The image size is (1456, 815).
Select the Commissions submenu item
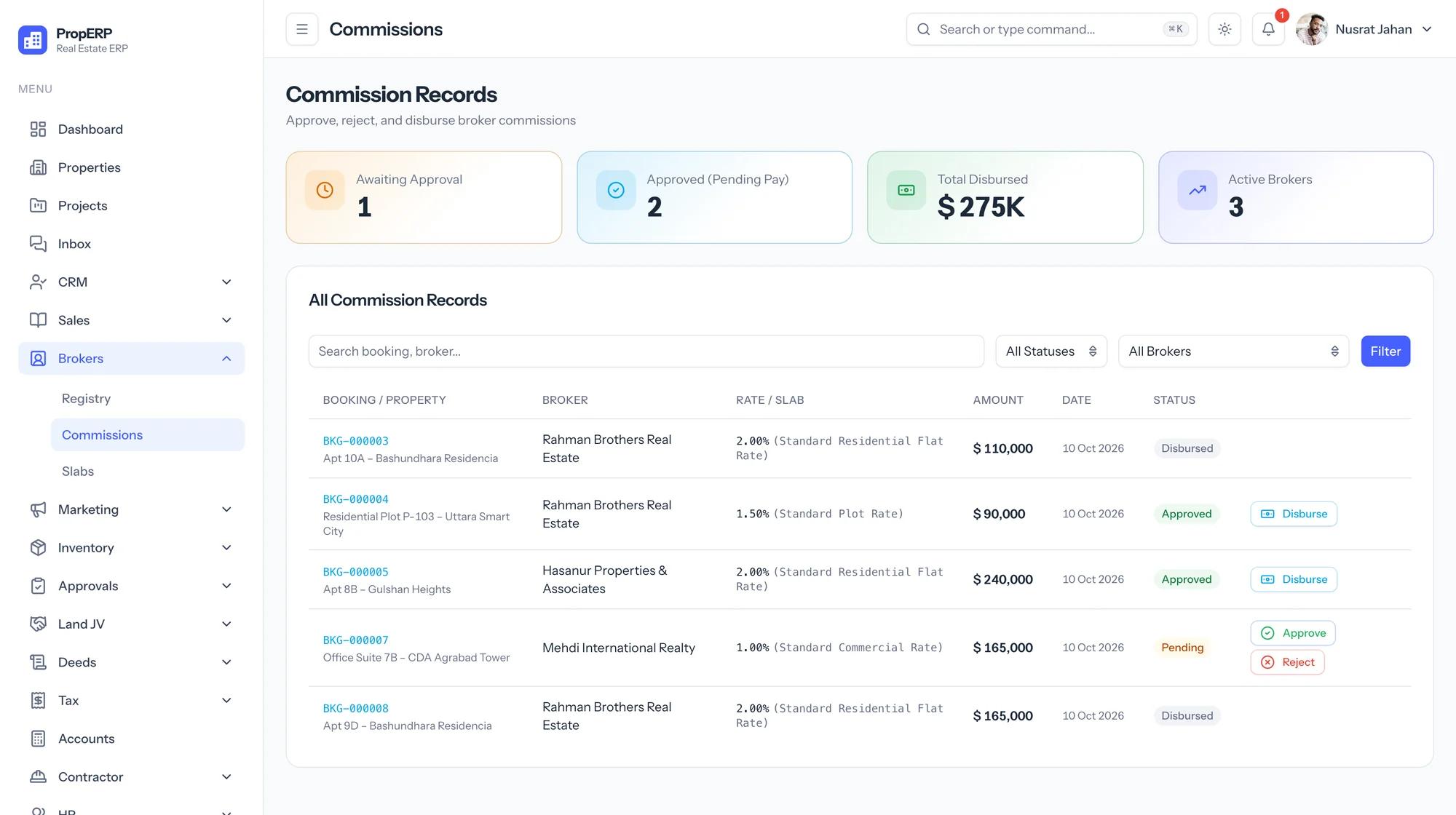pyautogui.click(x=148, y=435)
